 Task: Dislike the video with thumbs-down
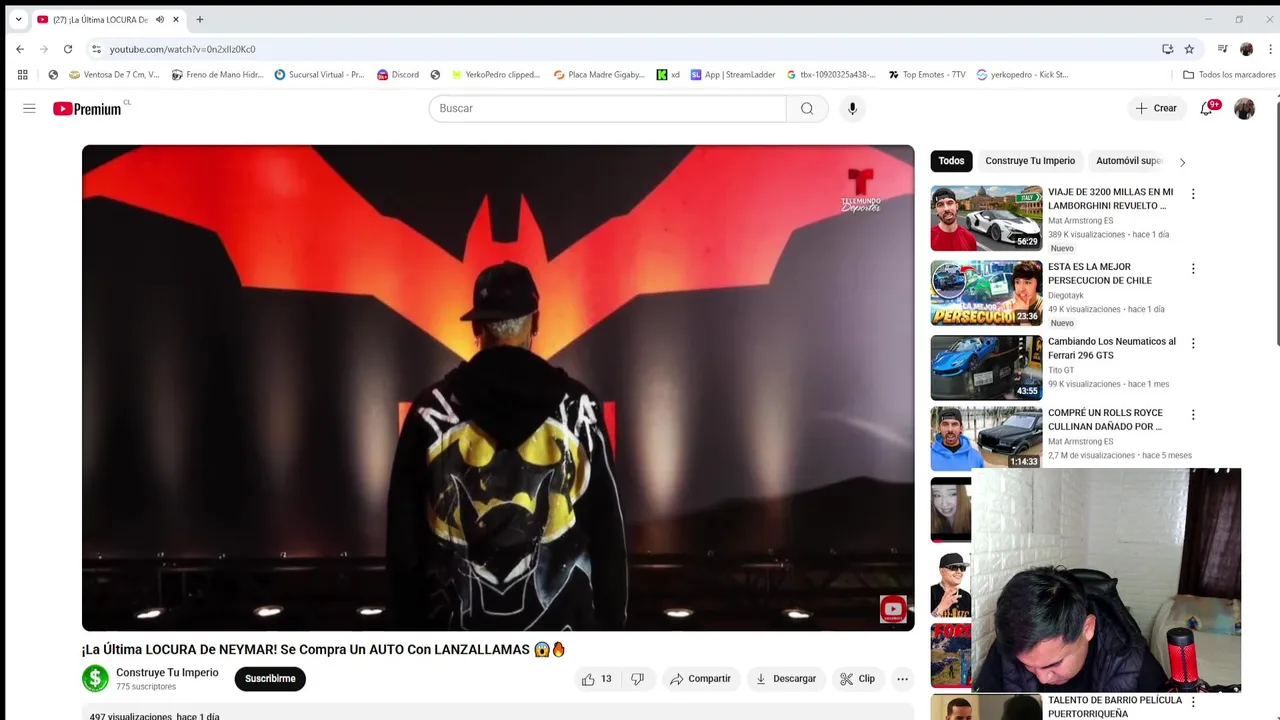click(638, 679)
